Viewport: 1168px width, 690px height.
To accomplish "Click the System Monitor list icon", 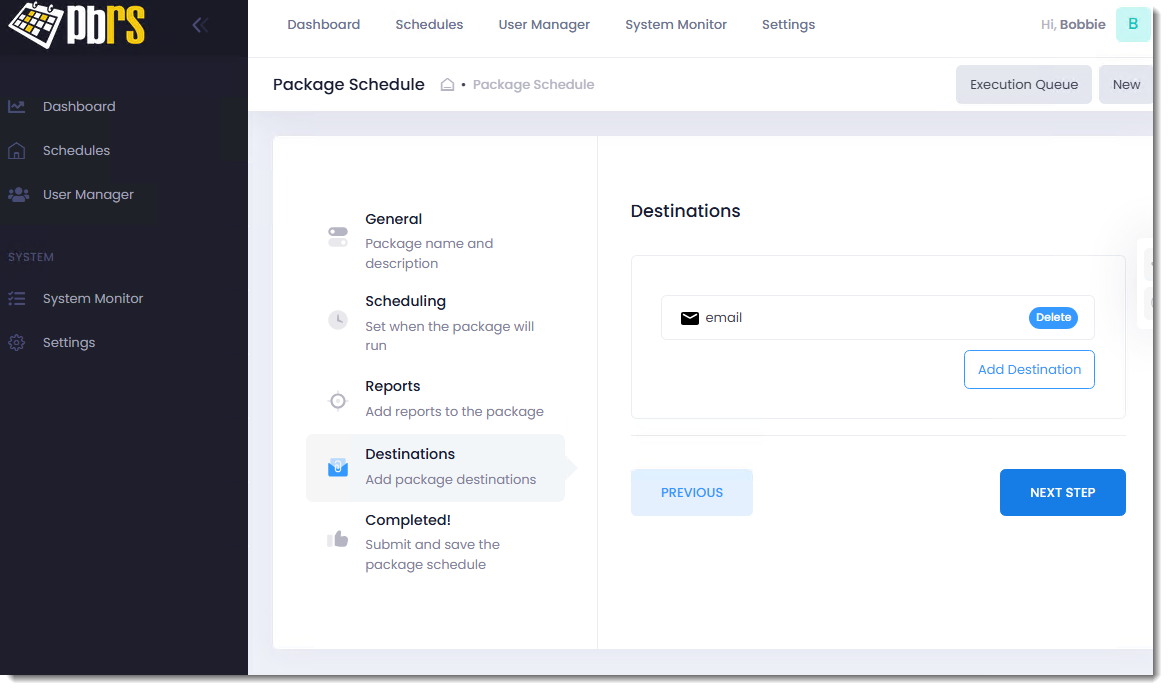I will pos(17,299).
